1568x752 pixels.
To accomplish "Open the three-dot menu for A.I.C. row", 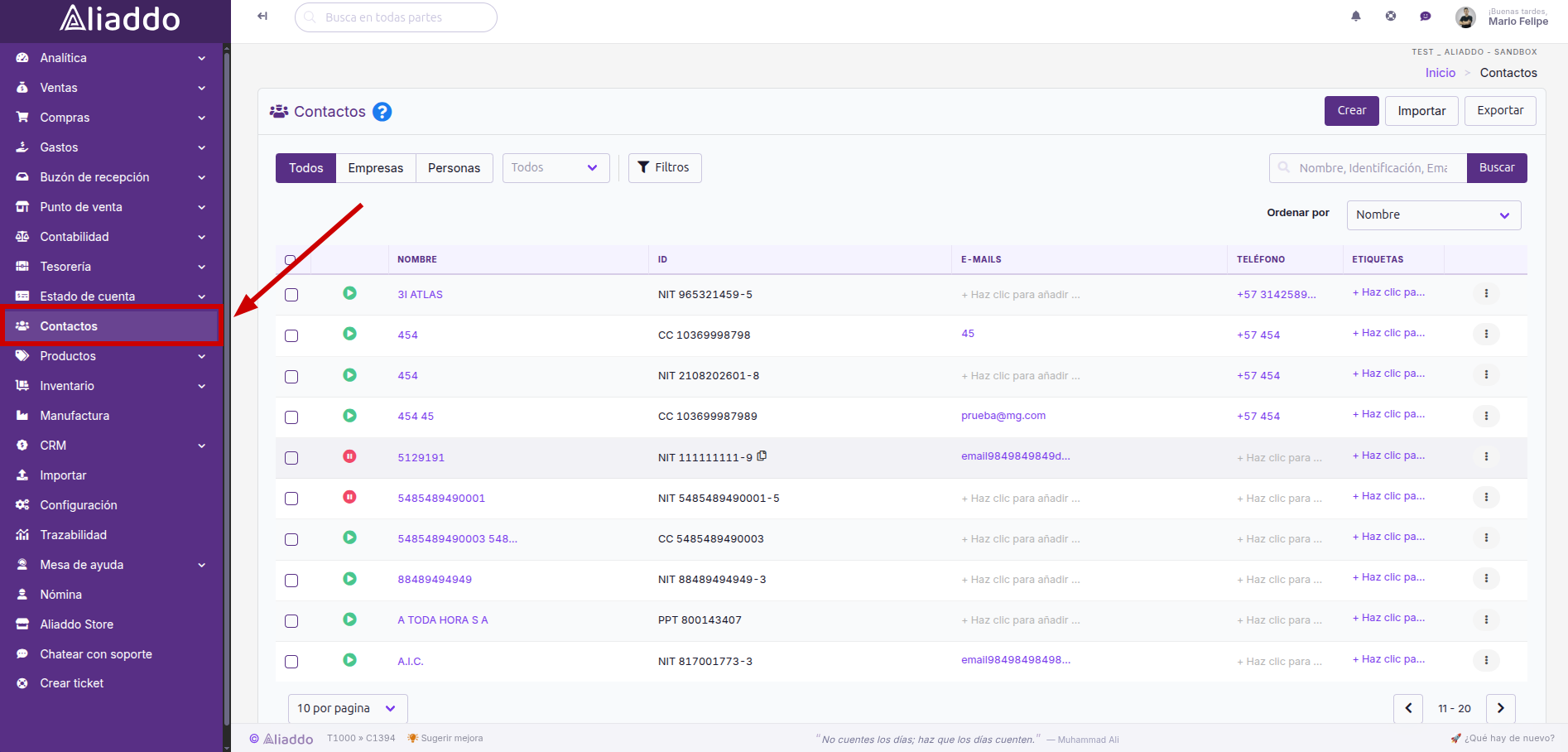I will click(1486, 660).
